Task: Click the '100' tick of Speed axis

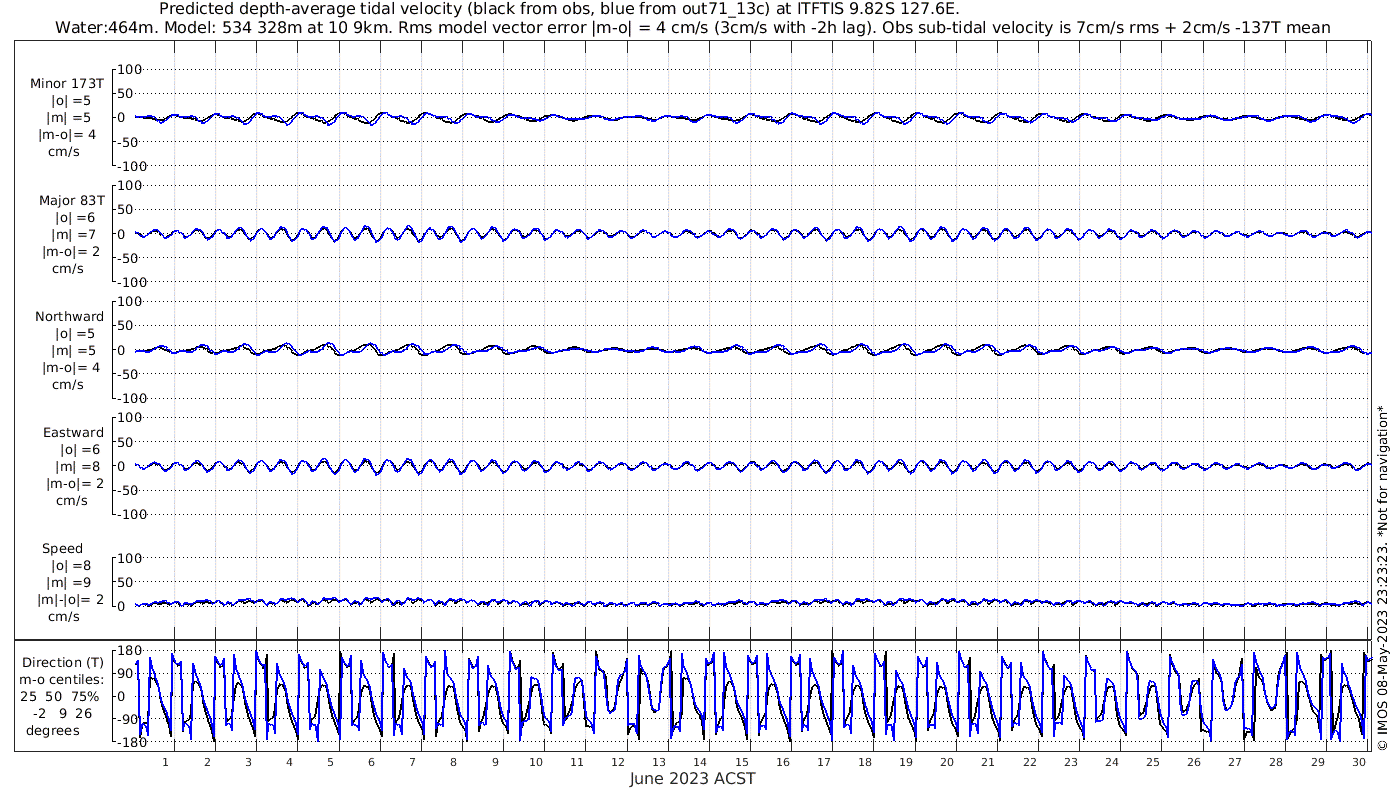Action: pyautogui.click(x=131, y=558)
